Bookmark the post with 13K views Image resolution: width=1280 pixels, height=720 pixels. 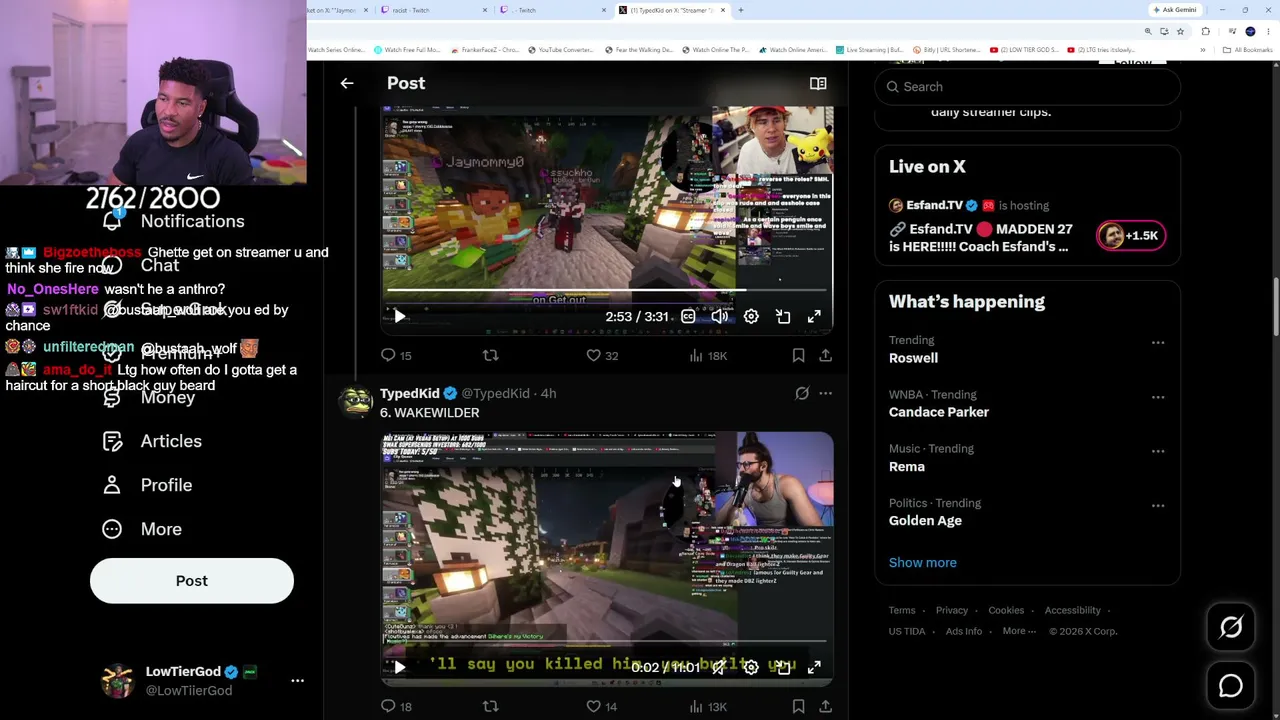click(798, 706)
